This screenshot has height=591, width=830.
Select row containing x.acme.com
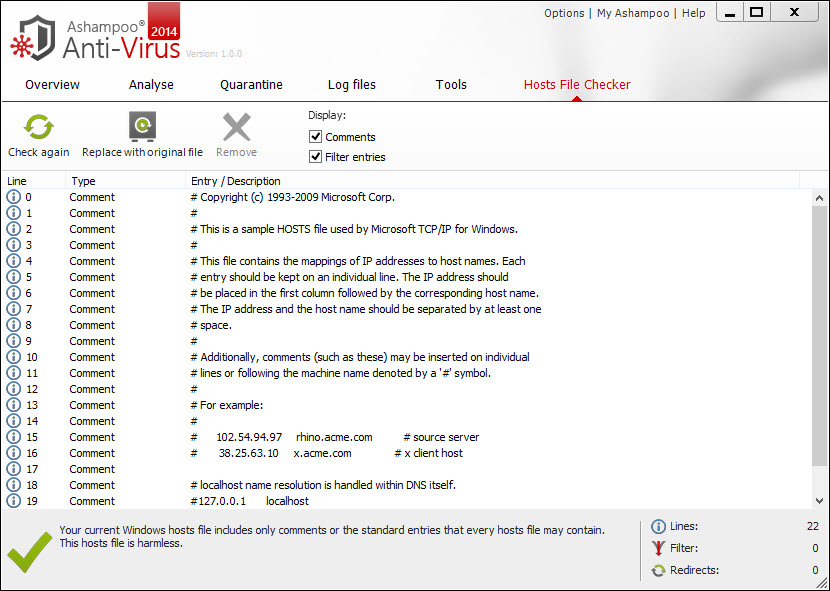pos(407,453)
